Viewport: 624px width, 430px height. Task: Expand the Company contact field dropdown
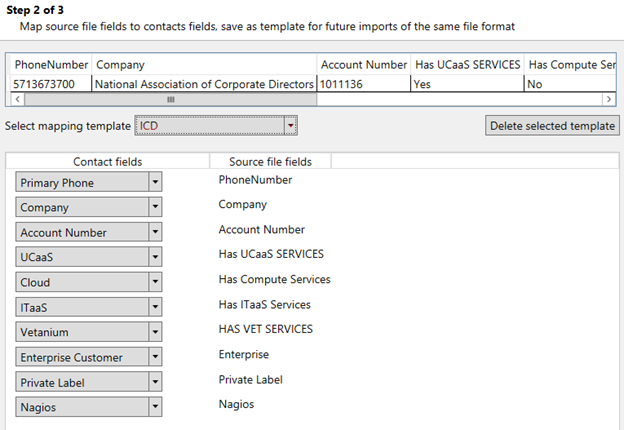coord(154,208)
